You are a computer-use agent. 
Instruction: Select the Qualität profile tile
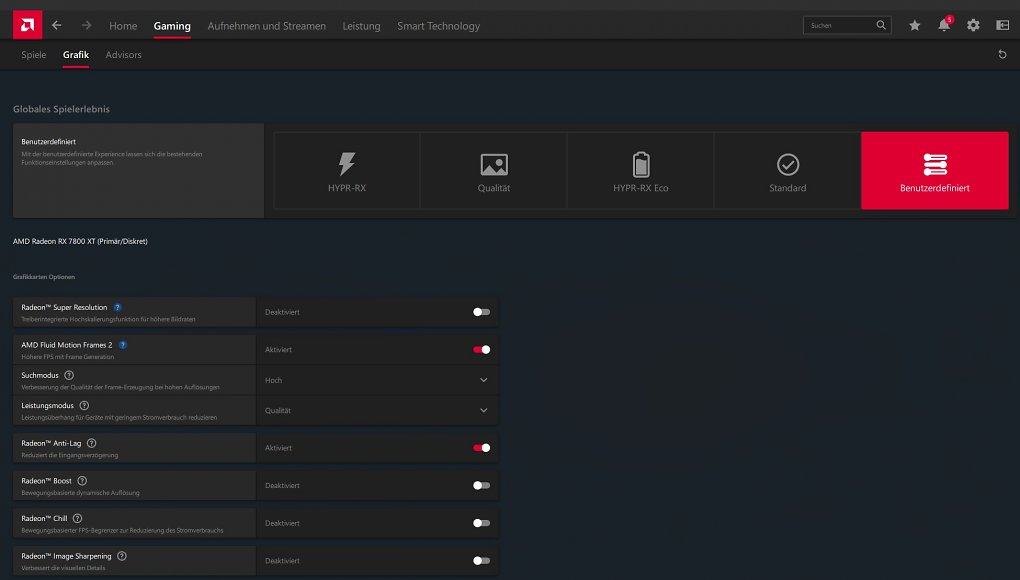tap(494, 171)
